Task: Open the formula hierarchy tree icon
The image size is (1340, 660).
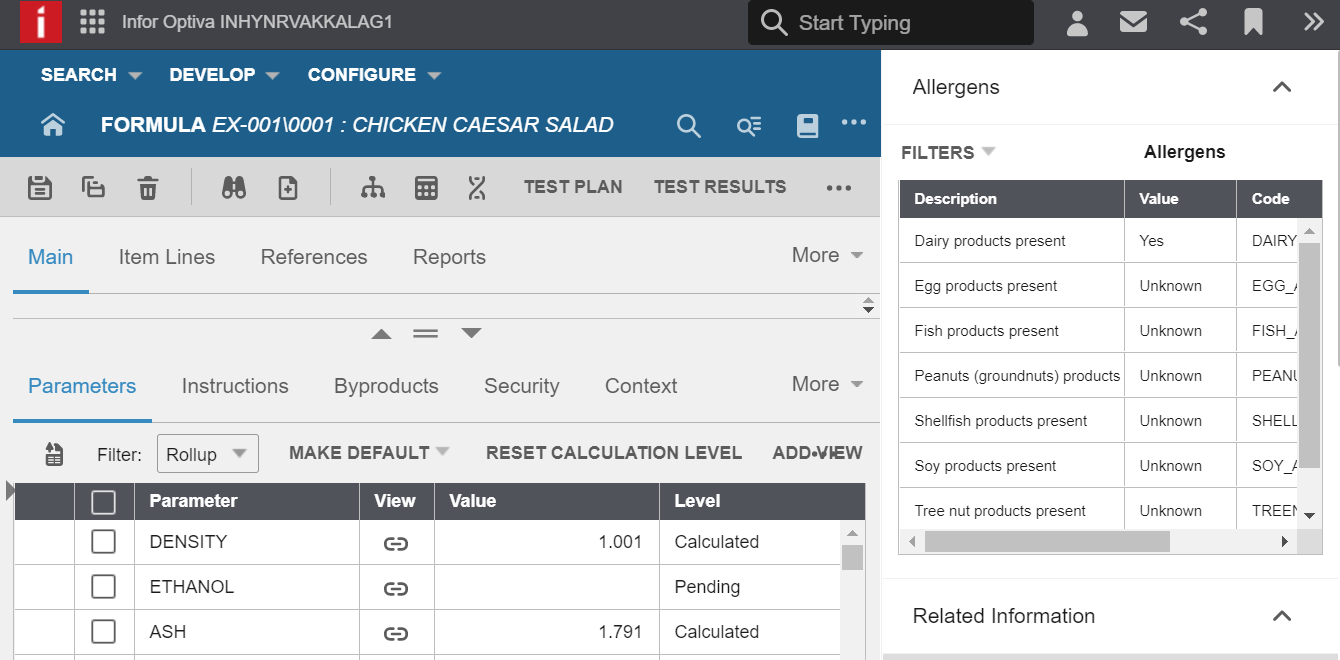Action: [373, 187]
